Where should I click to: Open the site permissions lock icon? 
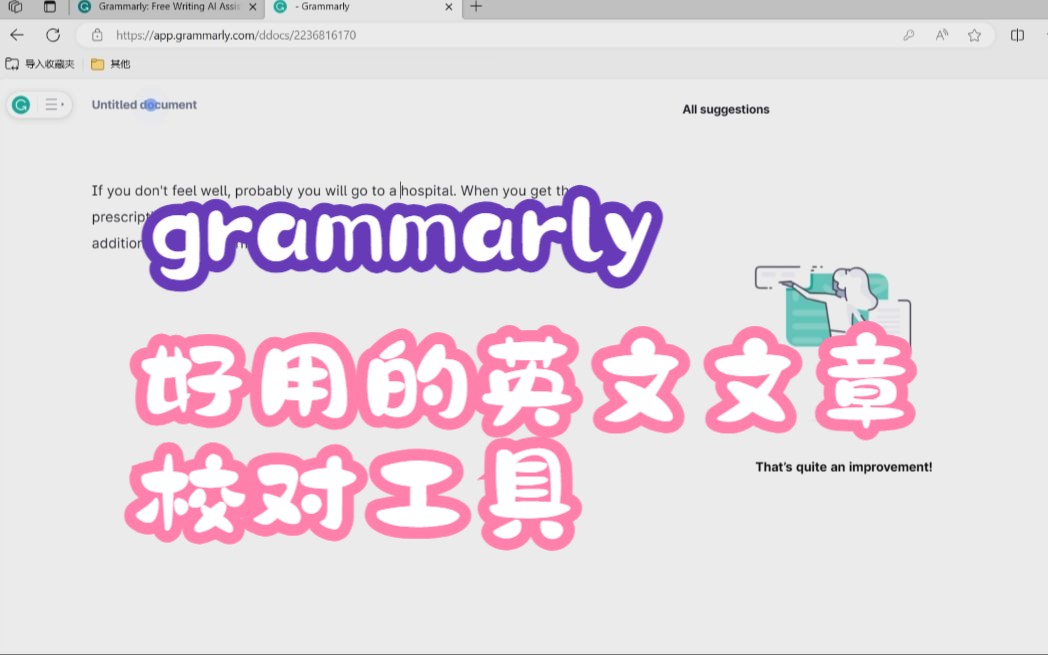click(x=97, y=35)
